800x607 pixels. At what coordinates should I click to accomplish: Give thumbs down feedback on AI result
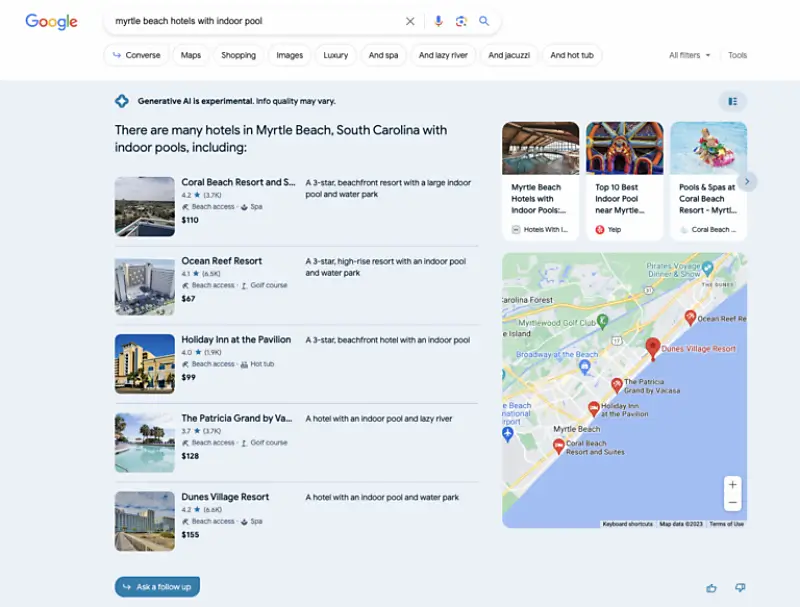(740, 588)
